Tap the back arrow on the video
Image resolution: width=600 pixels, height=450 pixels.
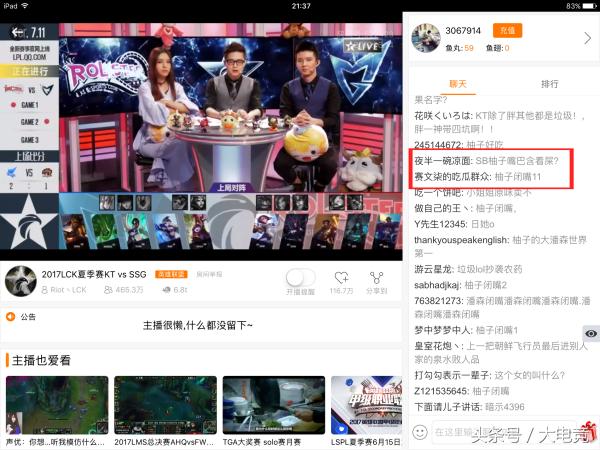(x=18, y=33)
